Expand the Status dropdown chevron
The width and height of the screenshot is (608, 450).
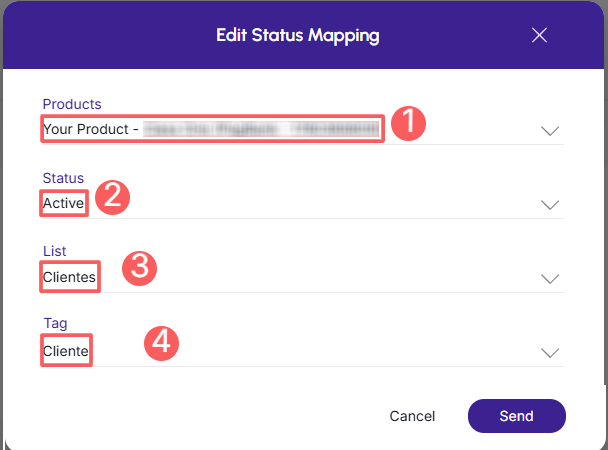pyautogui.click(x=550, y=205)
